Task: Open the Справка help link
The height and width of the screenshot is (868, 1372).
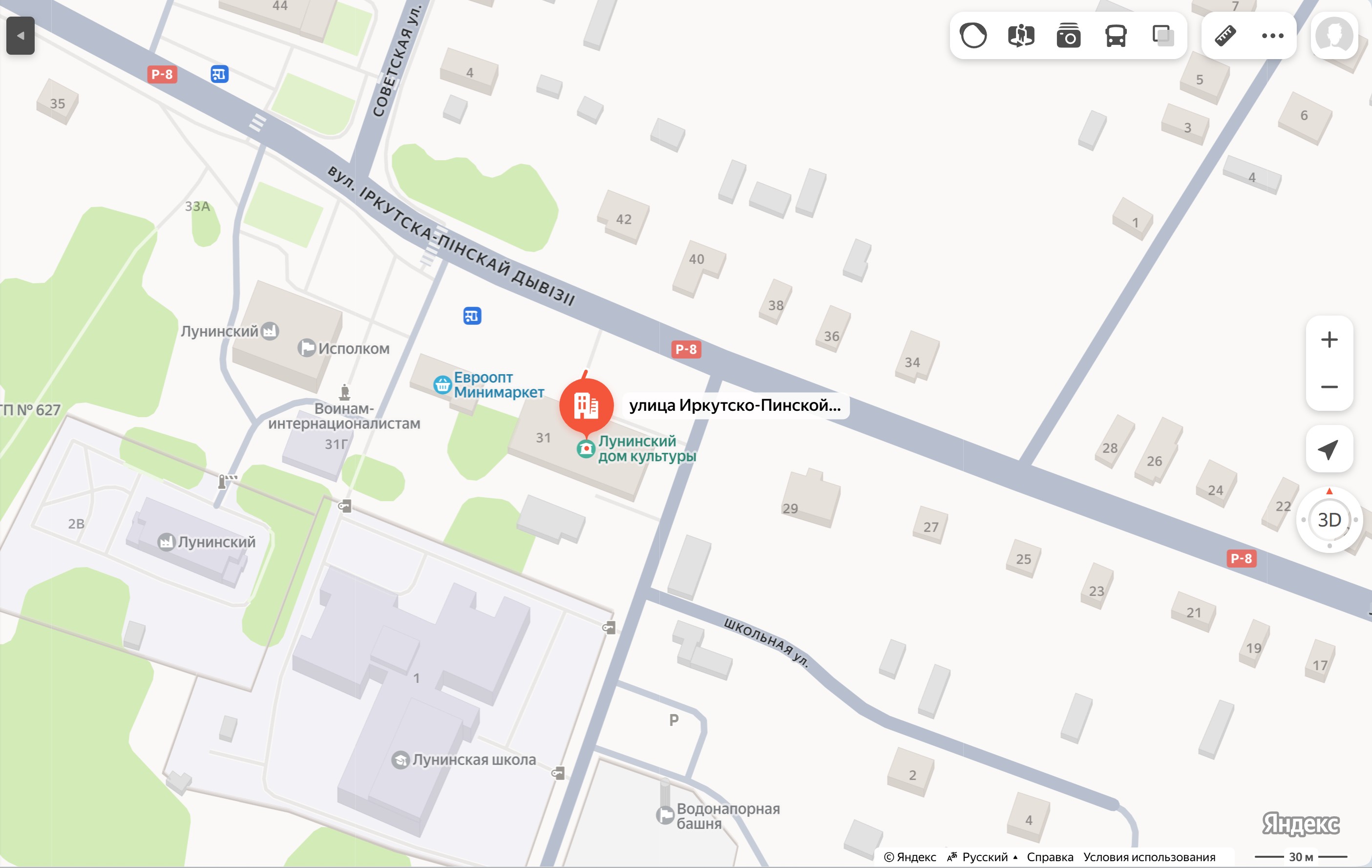Action: pyautogui.click(x=1050, y=857)
